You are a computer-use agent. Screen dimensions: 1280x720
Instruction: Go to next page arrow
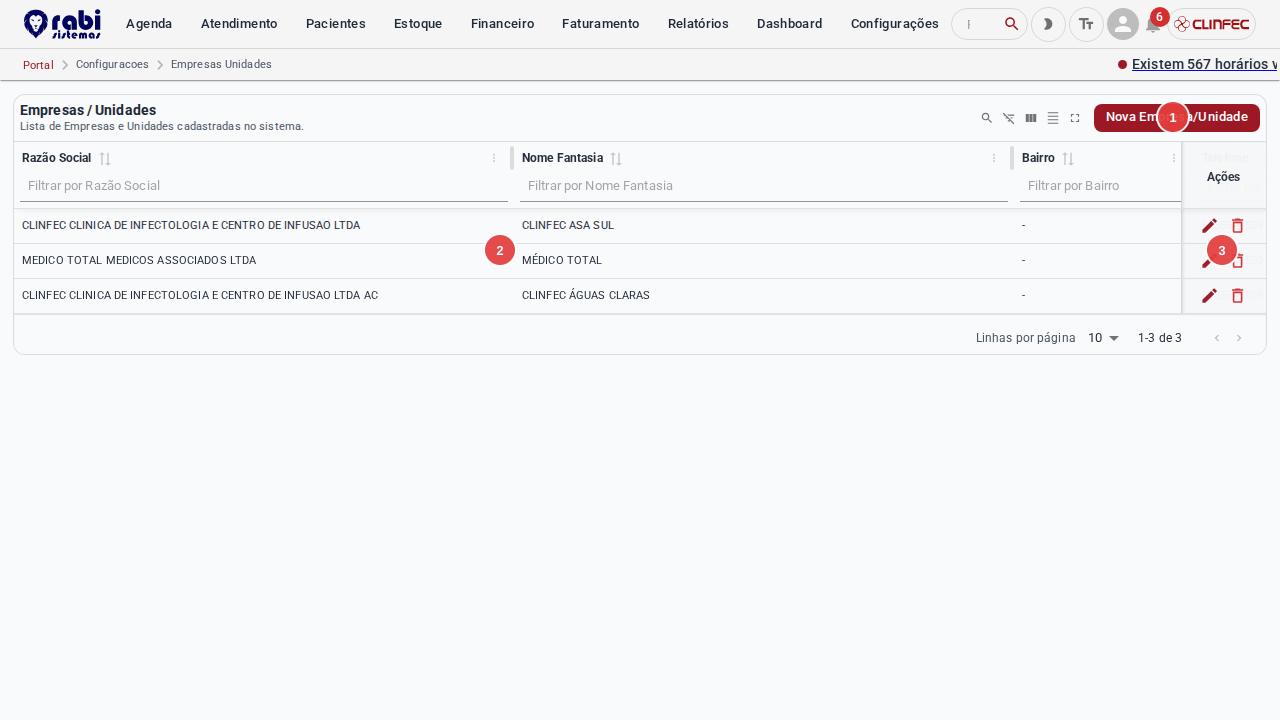pyautogui.click(x=1239, y=338)
